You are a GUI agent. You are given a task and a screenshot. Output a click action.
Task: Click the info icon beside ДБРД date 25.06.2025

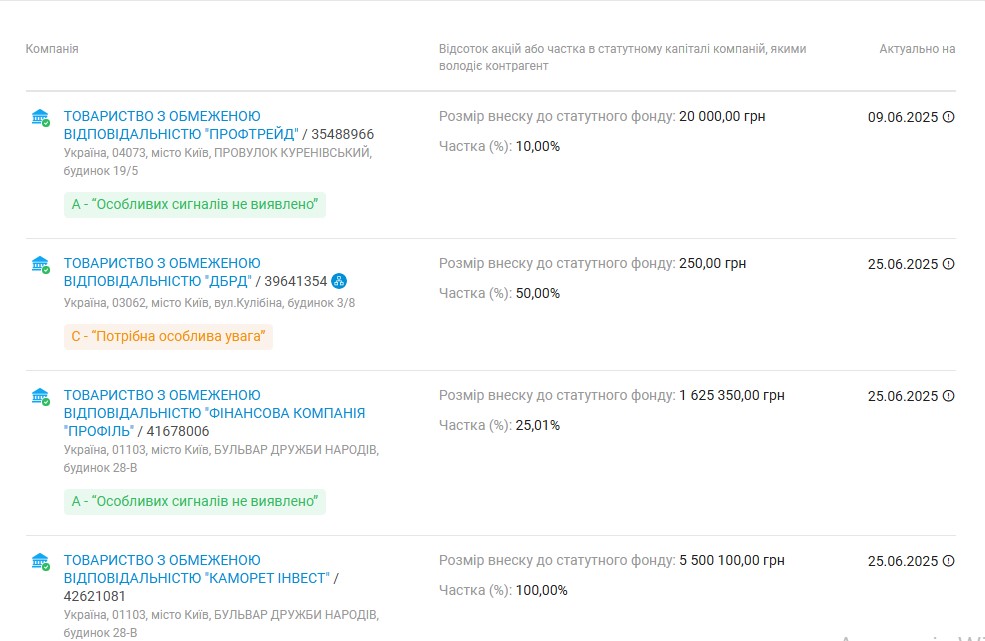[949, 264]
